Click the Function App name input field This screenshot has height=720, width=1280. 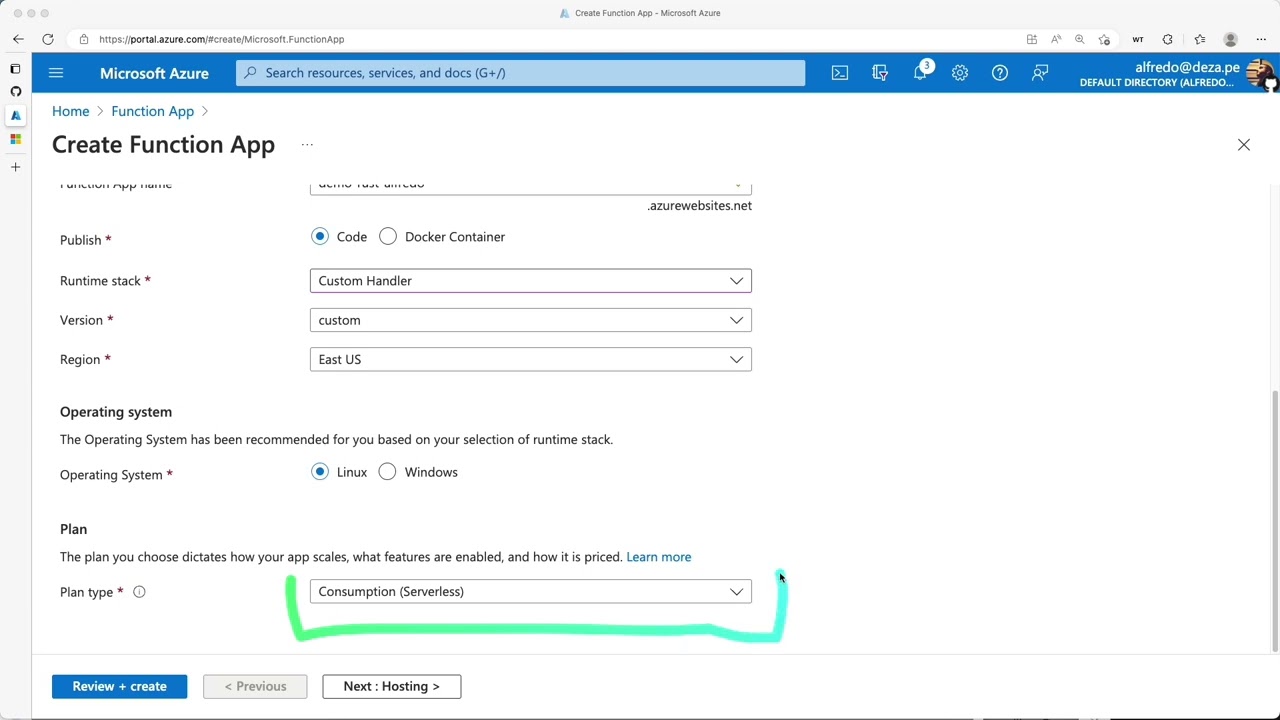[x=531, y=189]
